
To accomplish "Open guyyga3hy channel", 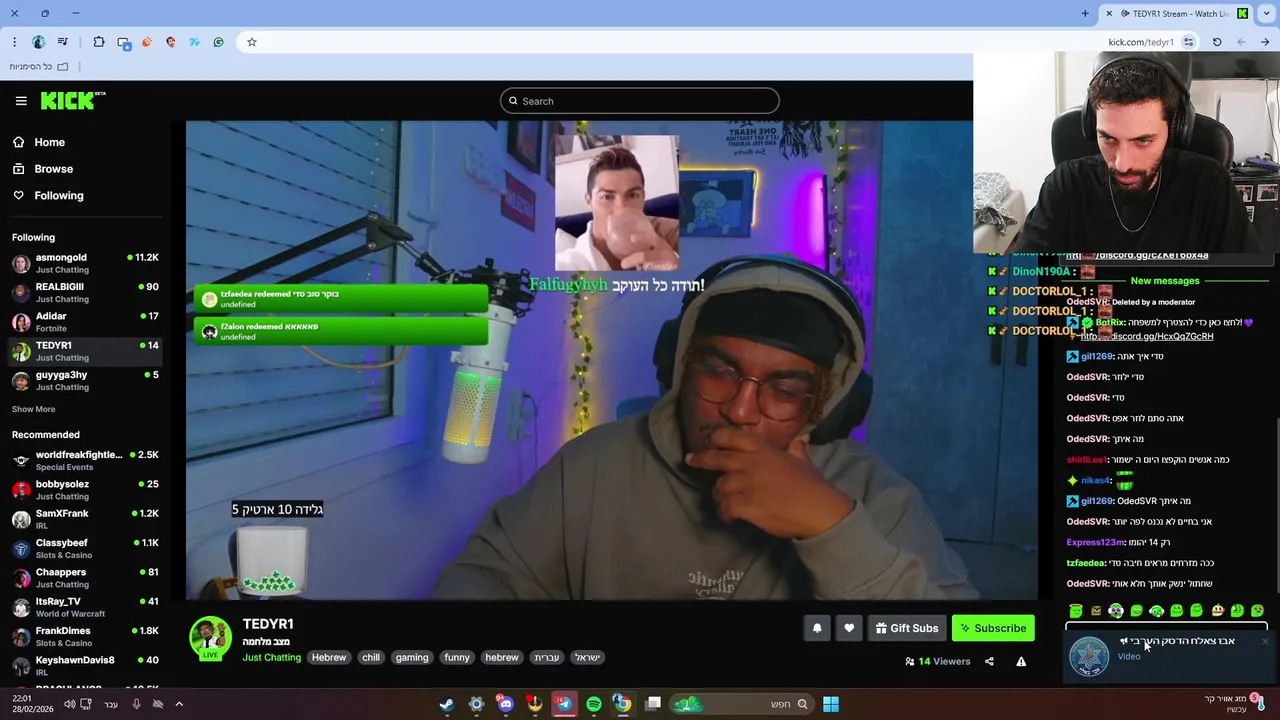I will tap(85, 380).
